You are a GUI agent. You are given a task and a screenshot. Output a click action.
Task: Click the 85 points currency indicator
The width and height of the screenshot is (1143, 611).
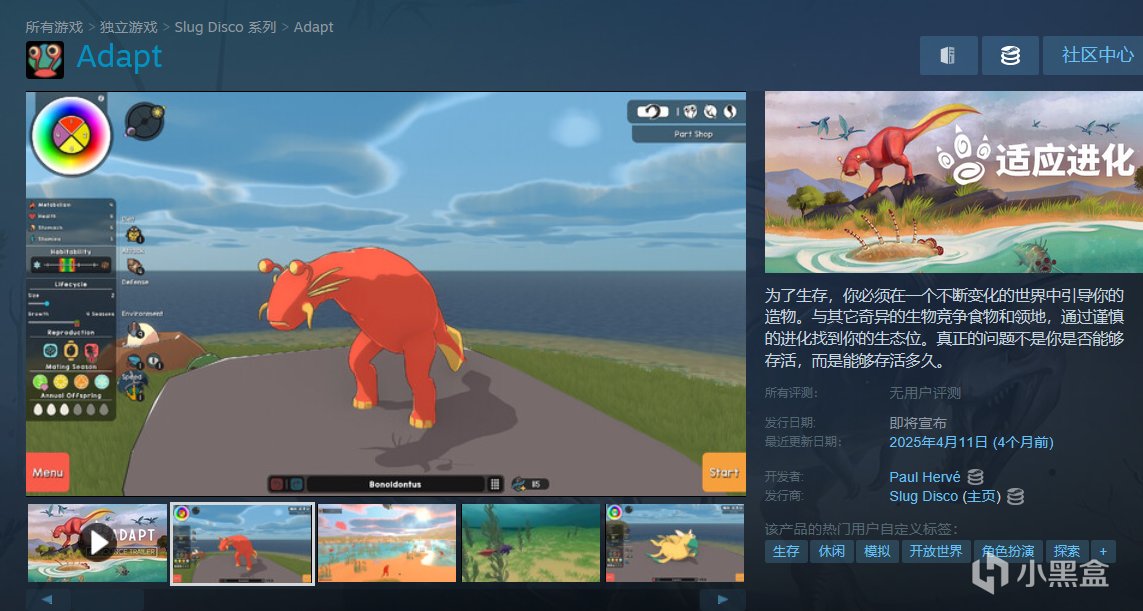[529, 484]
